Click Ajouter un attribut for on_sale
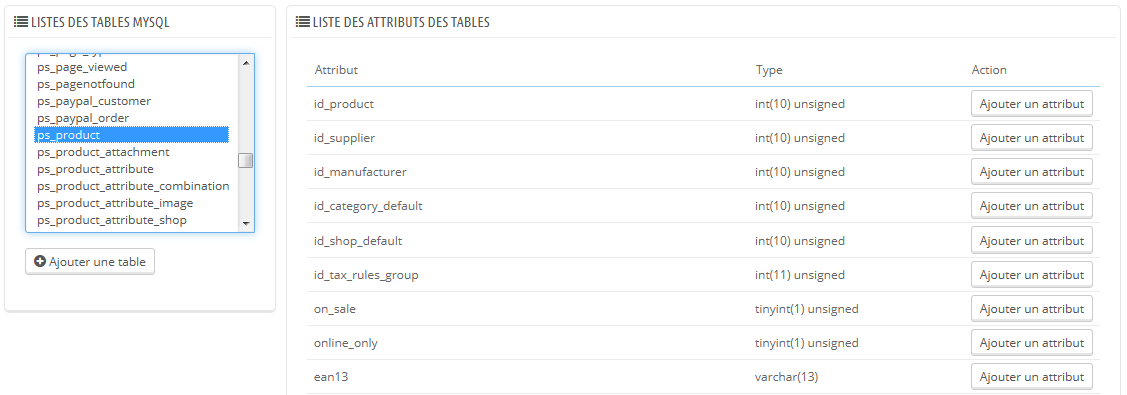 pos(1031,309)
